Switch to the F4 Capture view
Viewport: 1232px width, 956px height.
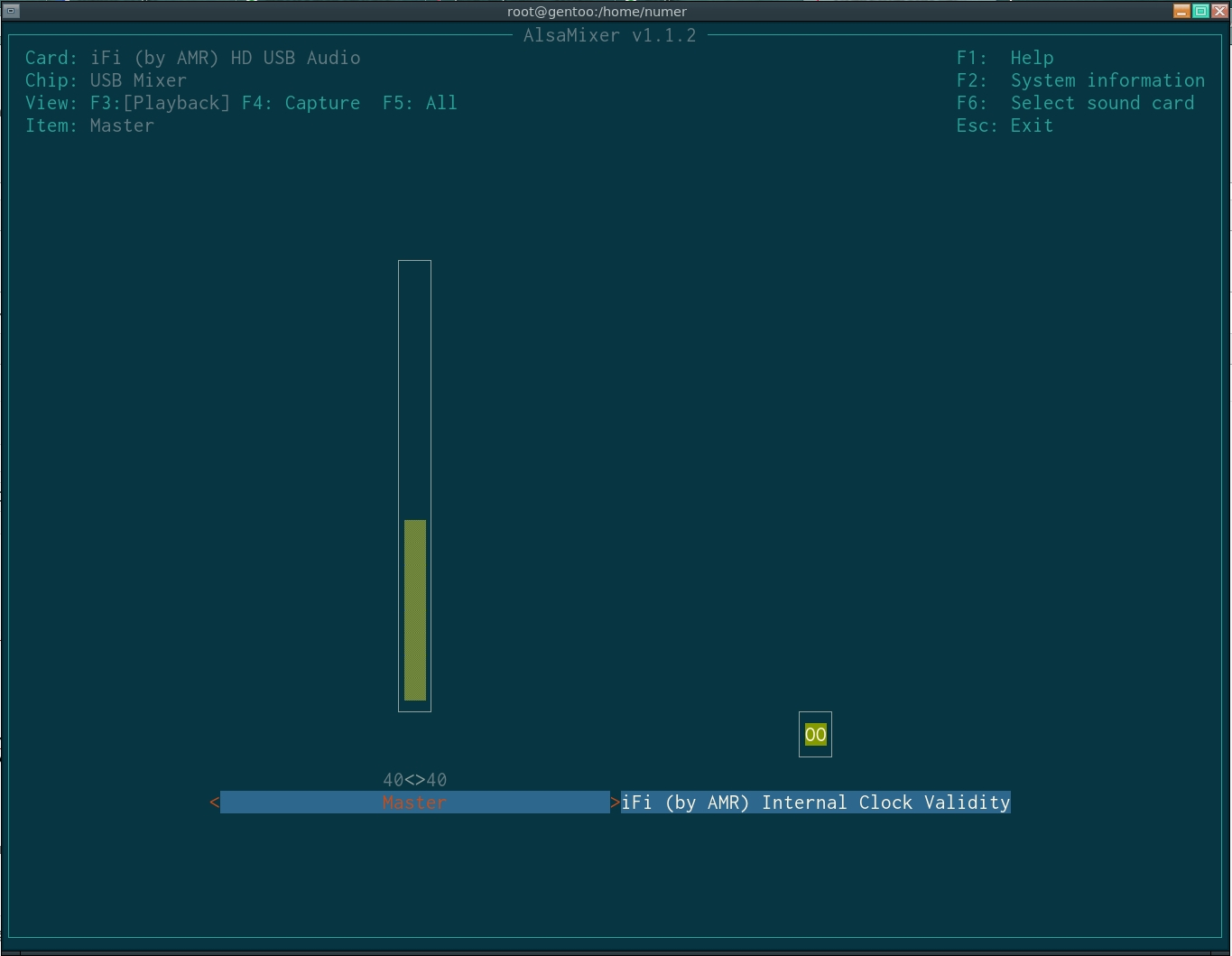coord(301,103)
